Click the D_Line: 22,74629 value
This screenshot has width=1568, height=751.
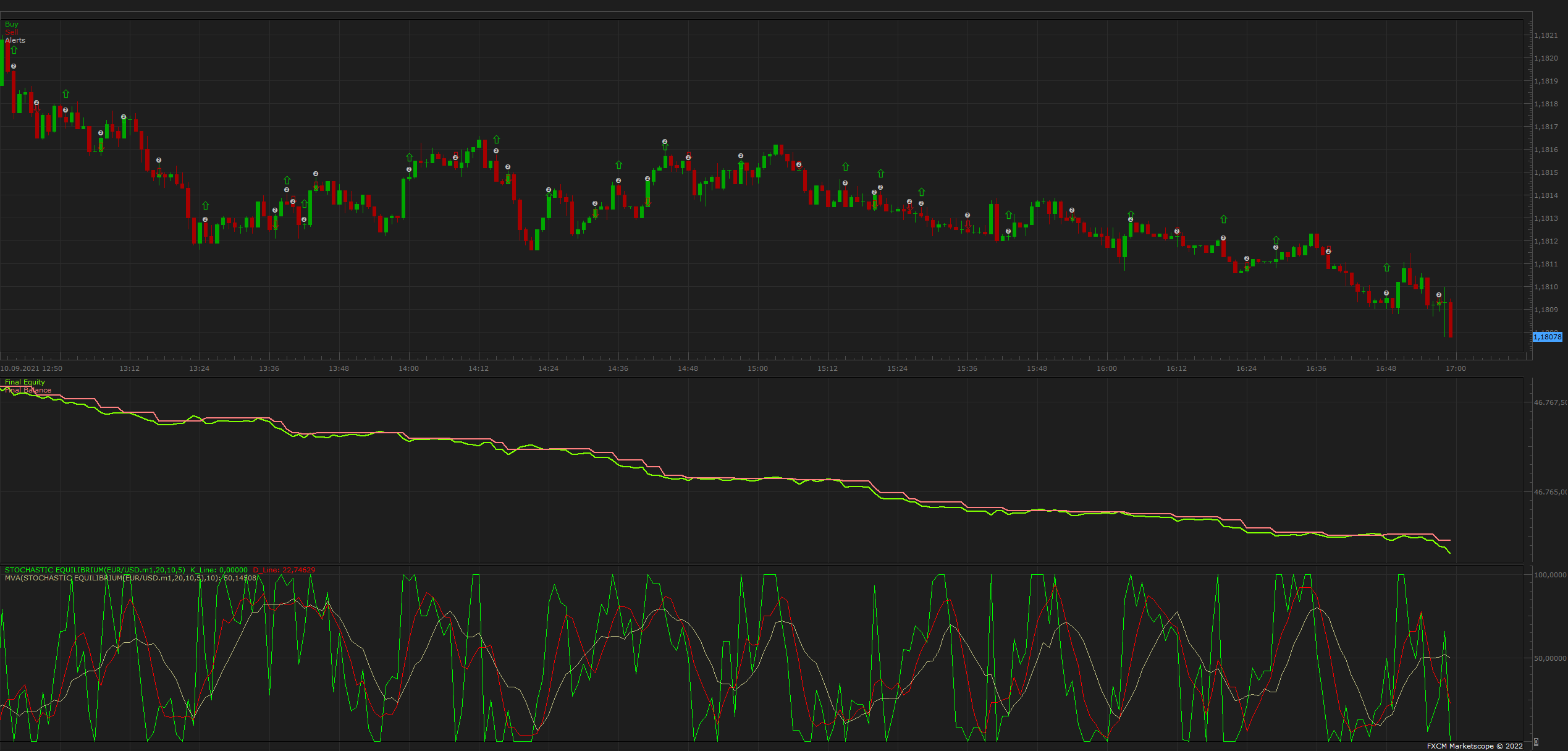tap(284, 570)
